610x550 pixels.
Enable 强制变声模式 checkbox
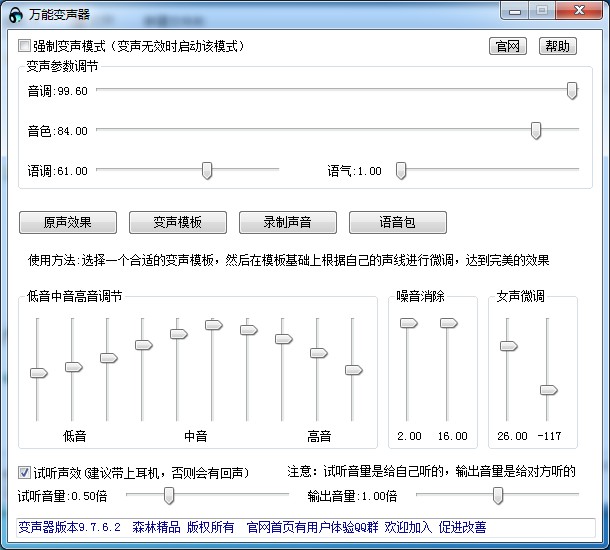click(x=25, y=46)
